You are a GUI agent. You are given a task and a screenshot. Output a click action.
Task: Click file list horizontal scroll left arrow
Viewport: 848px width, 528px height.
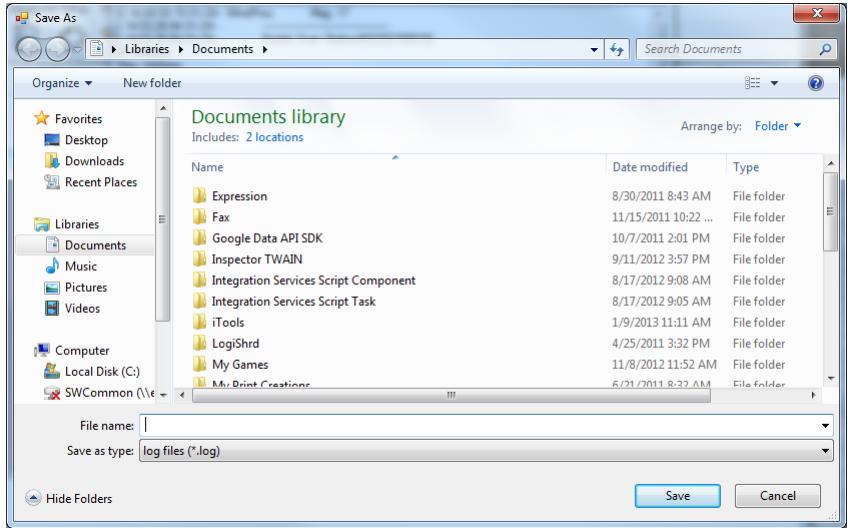[182, 395]
